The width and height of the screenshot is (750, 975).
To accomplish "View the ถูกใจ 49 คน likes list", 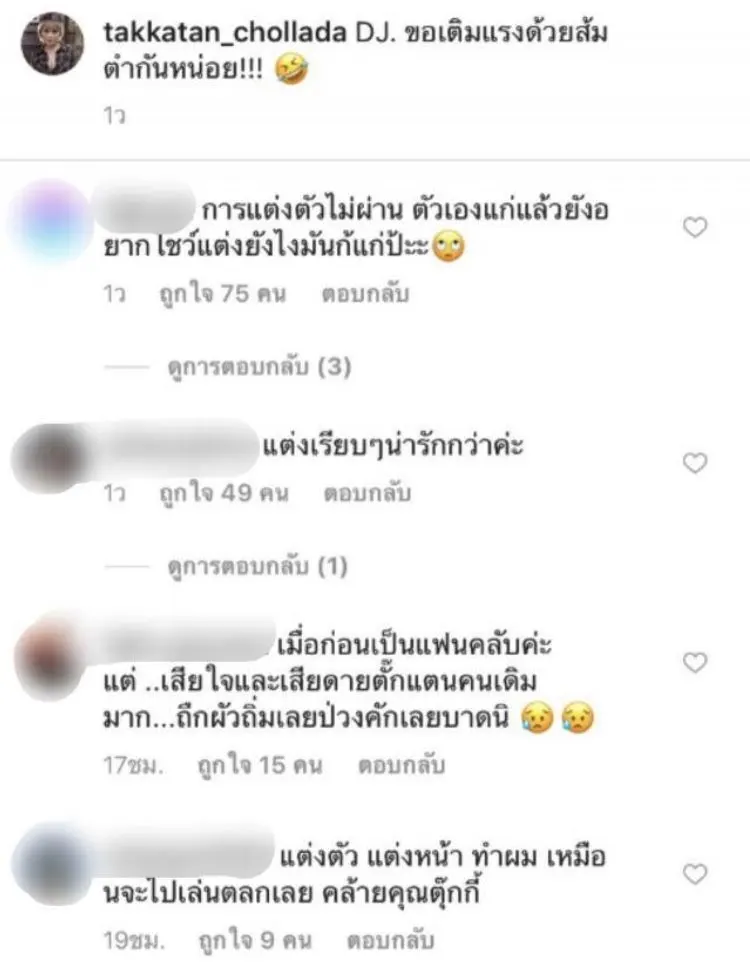I will 224,493.
